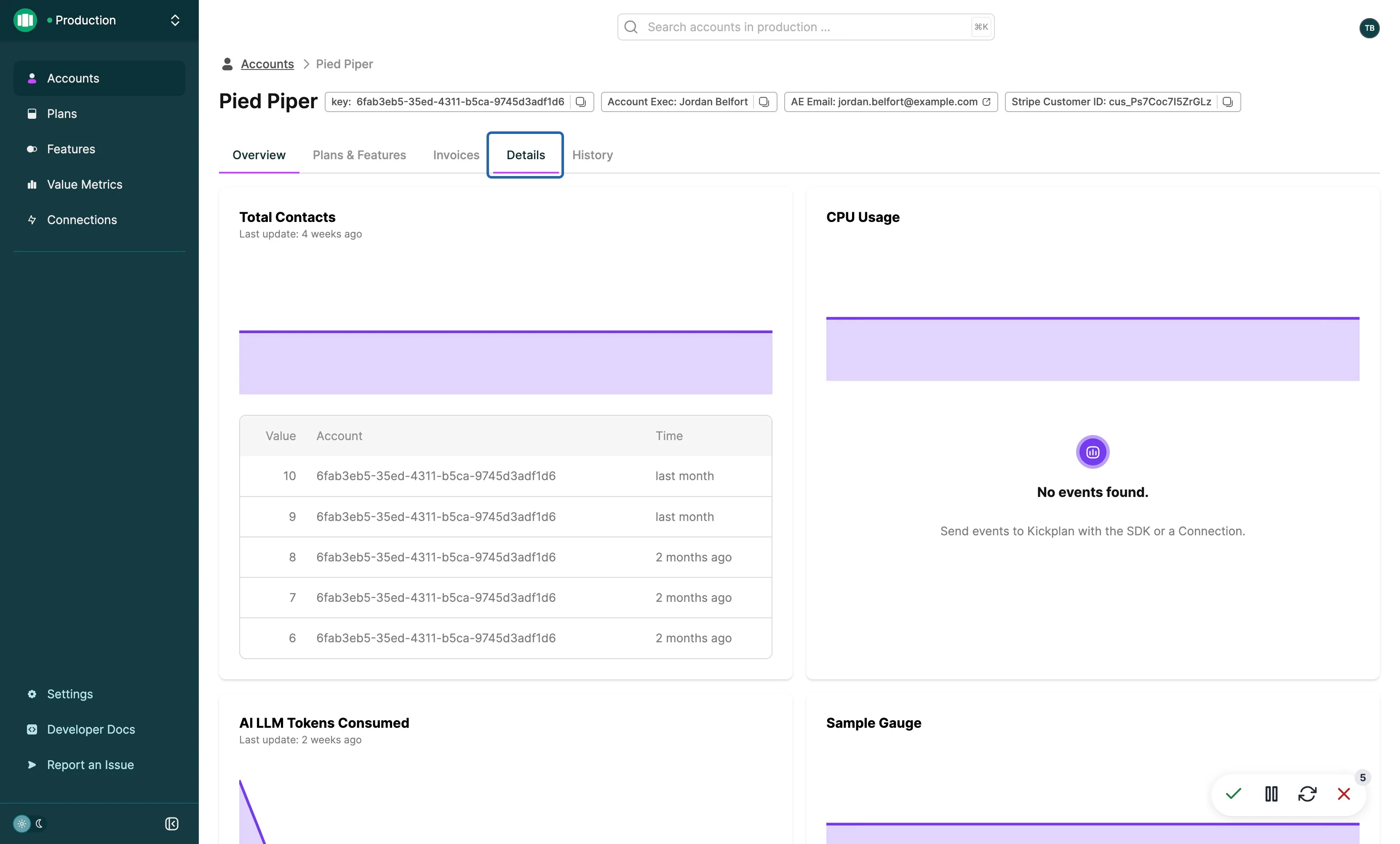This screenshot has height=844, width=1400.
Task: Switch to light theme sun toggle
Action: click(21, 823)
